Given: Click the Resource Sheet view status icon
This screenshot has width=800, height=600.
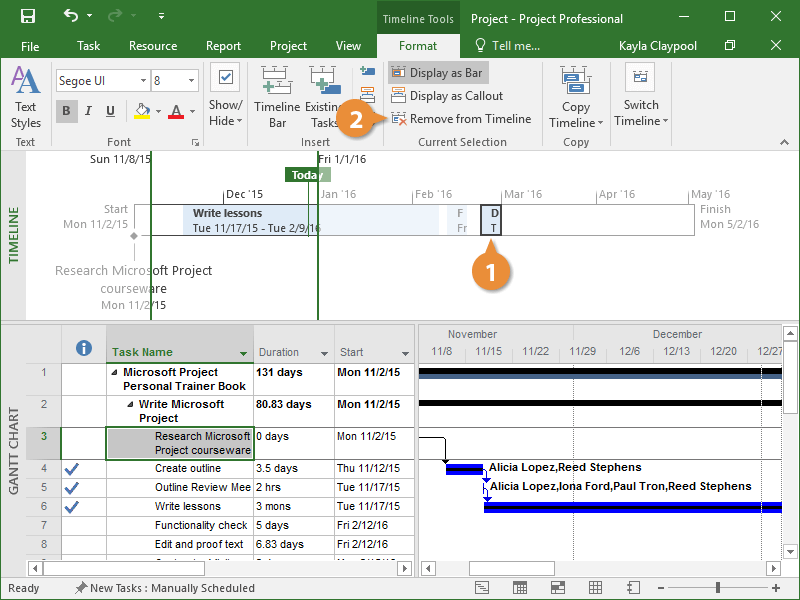Looking at the screenshot, I should [x=596, y=588].
